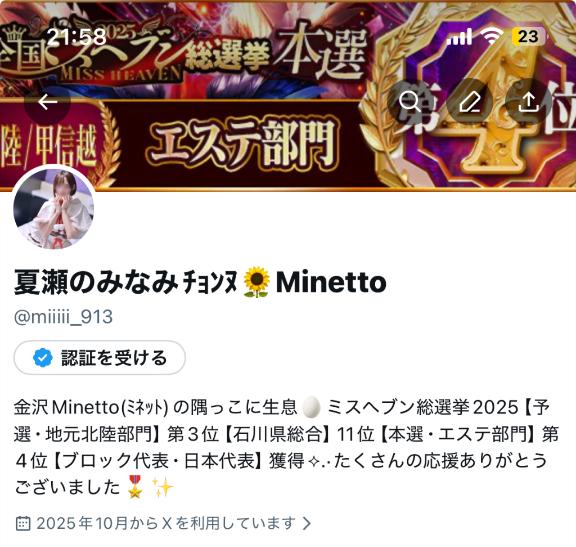Click the sunflower emoji in display name
Image resolution: width=576 pixels, height=547 pixels.
click(256, 282)
